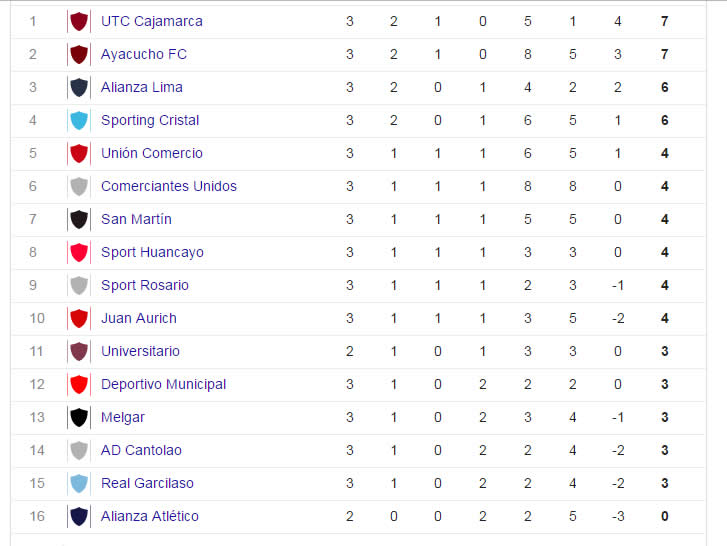The height and width of the screenshot is (546, 727).
Task: Open the UTC Cajamarca team link
Action: 152,21
